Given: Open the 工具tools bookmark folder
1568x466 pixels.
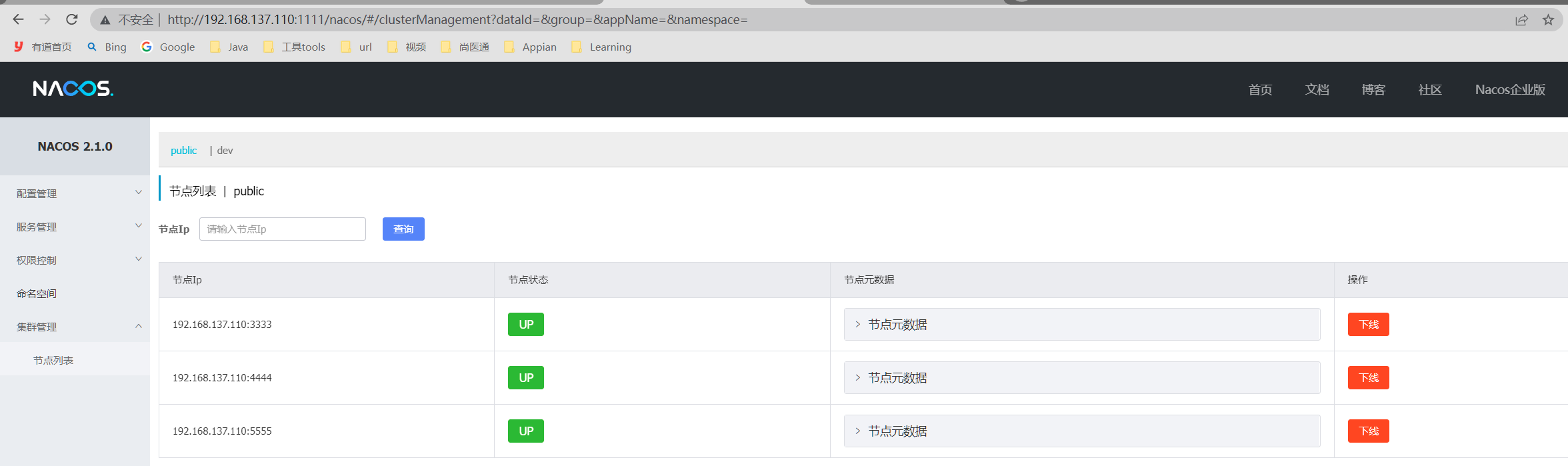Looking at the screenshot, I should pyautogui.click(x=294, y=47).
